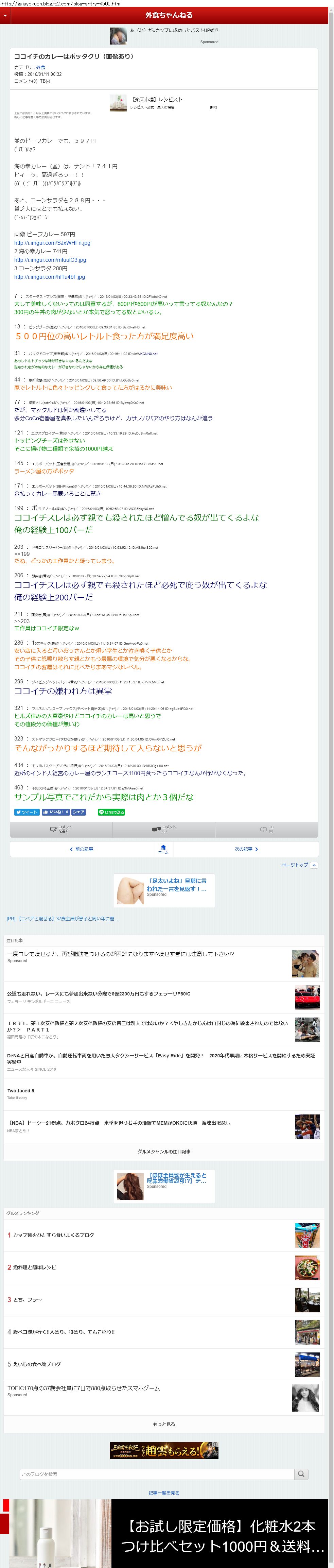Open the i.imgur.com/hlTu4bF.jpg link
The width and height of the screenshot is (334, 1568).
click(50, 277)
